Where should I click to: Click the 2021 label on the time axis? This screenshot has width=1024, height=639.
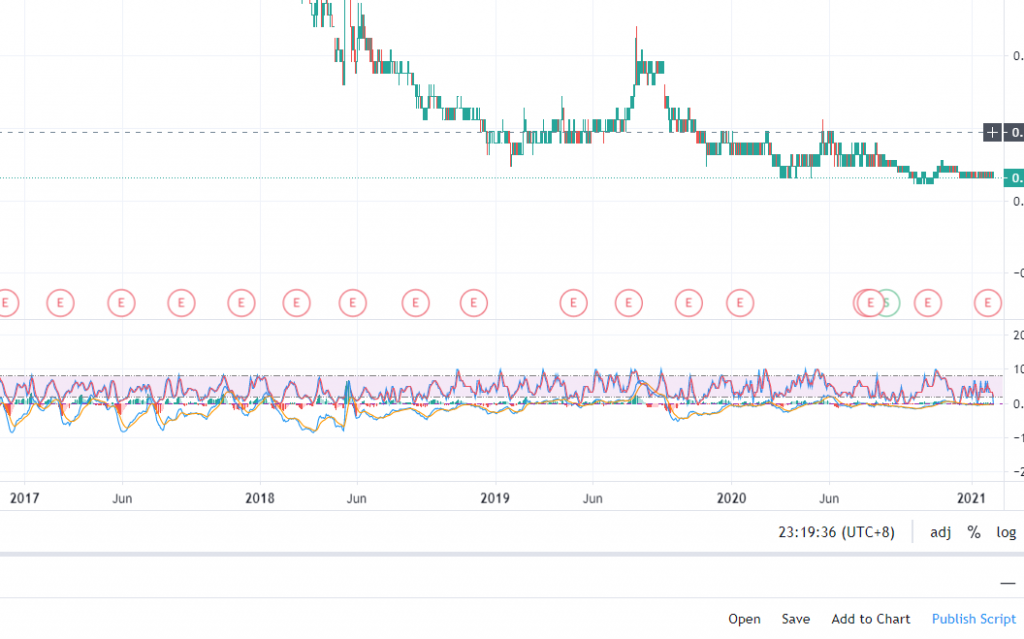[x=971, y=498]
